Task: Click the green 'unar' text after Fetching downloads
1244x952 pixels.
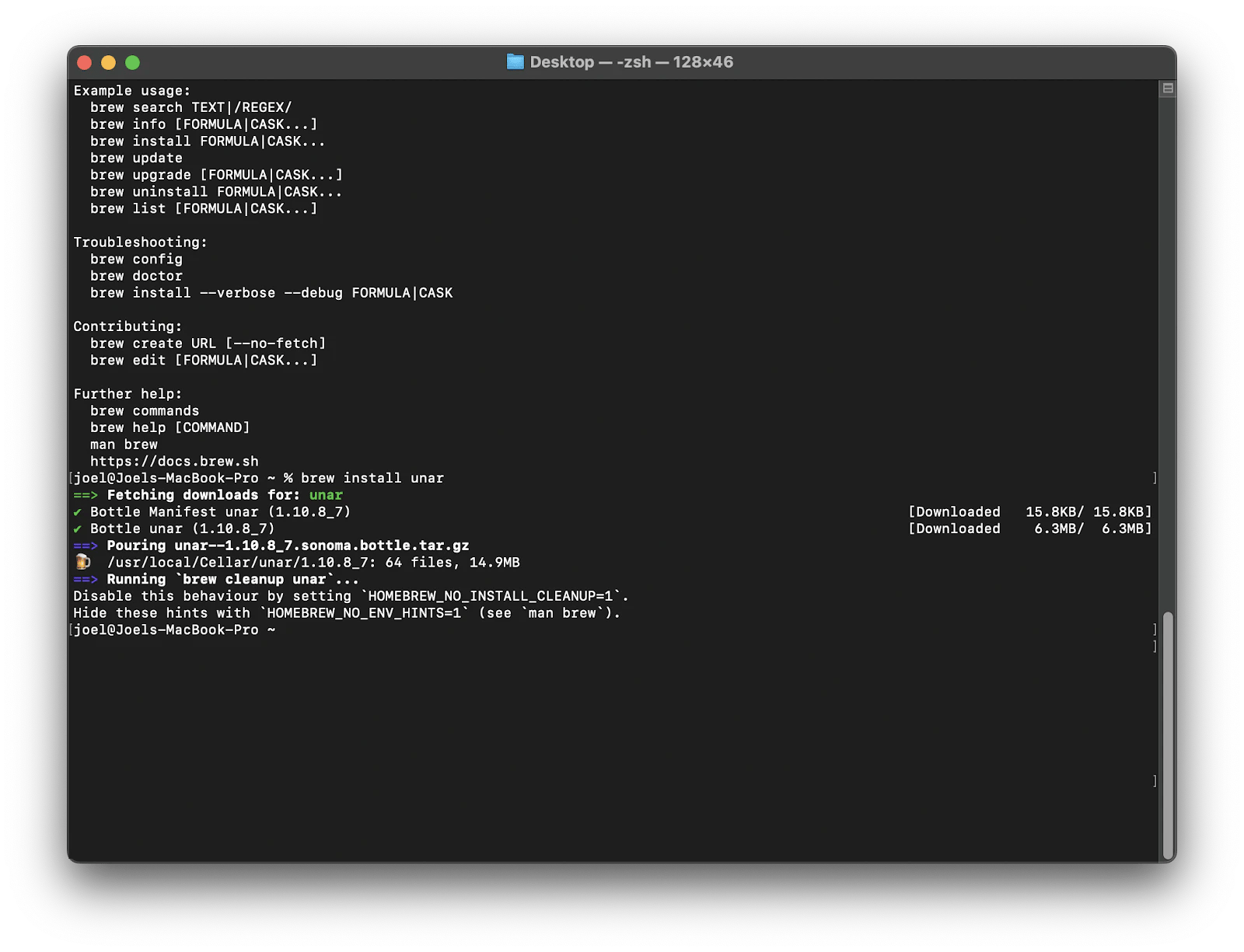Action: click(326, 495)
